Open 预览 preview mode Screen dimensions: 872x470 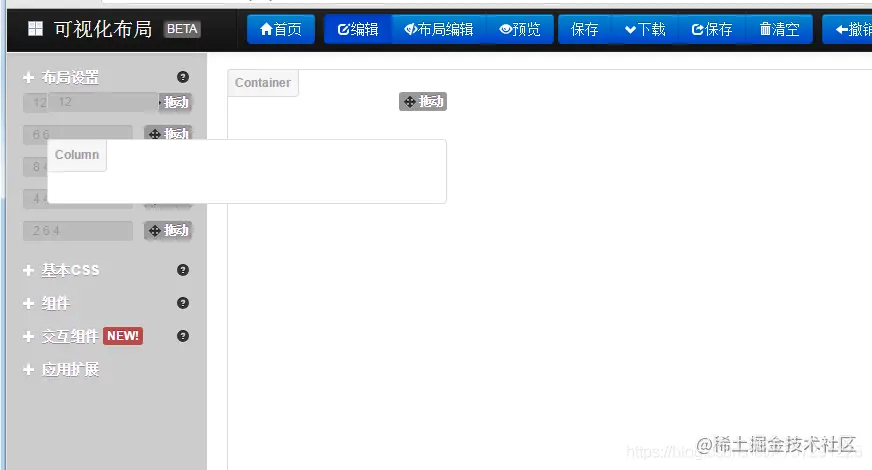520,29
